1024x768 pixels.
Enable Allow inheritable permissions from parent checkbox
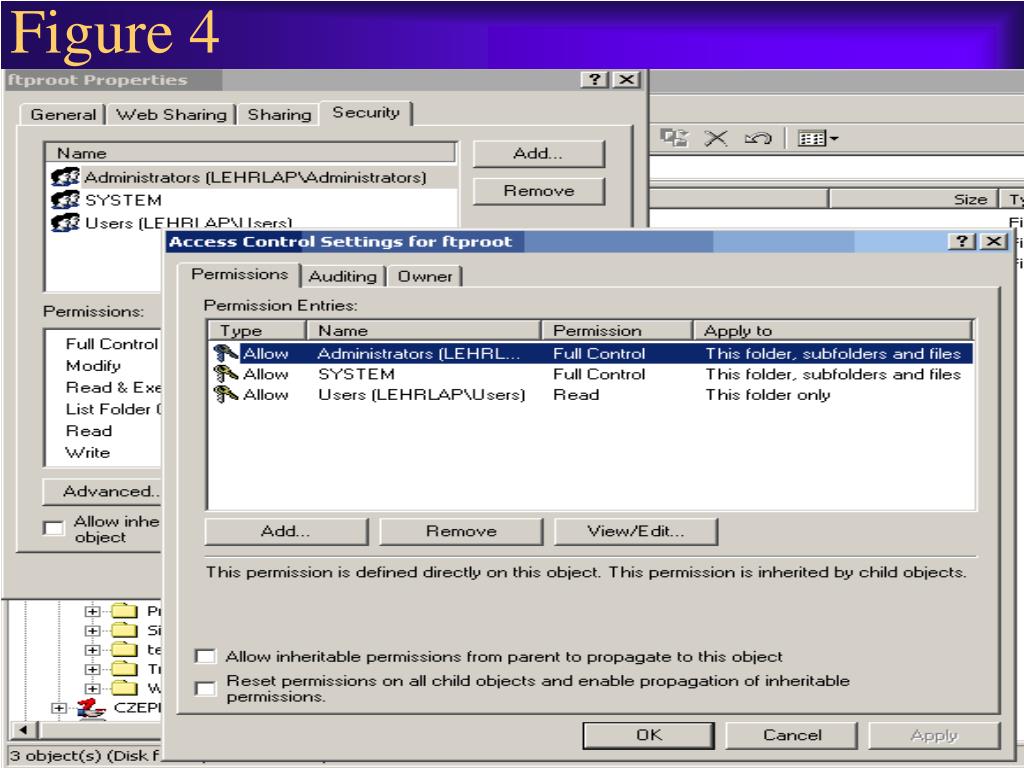point(206,656)
